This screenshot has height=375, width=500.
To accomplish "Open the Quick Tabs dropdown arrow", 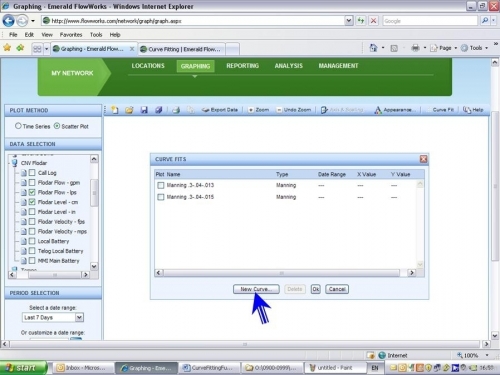I will click(x=46, y=49).
